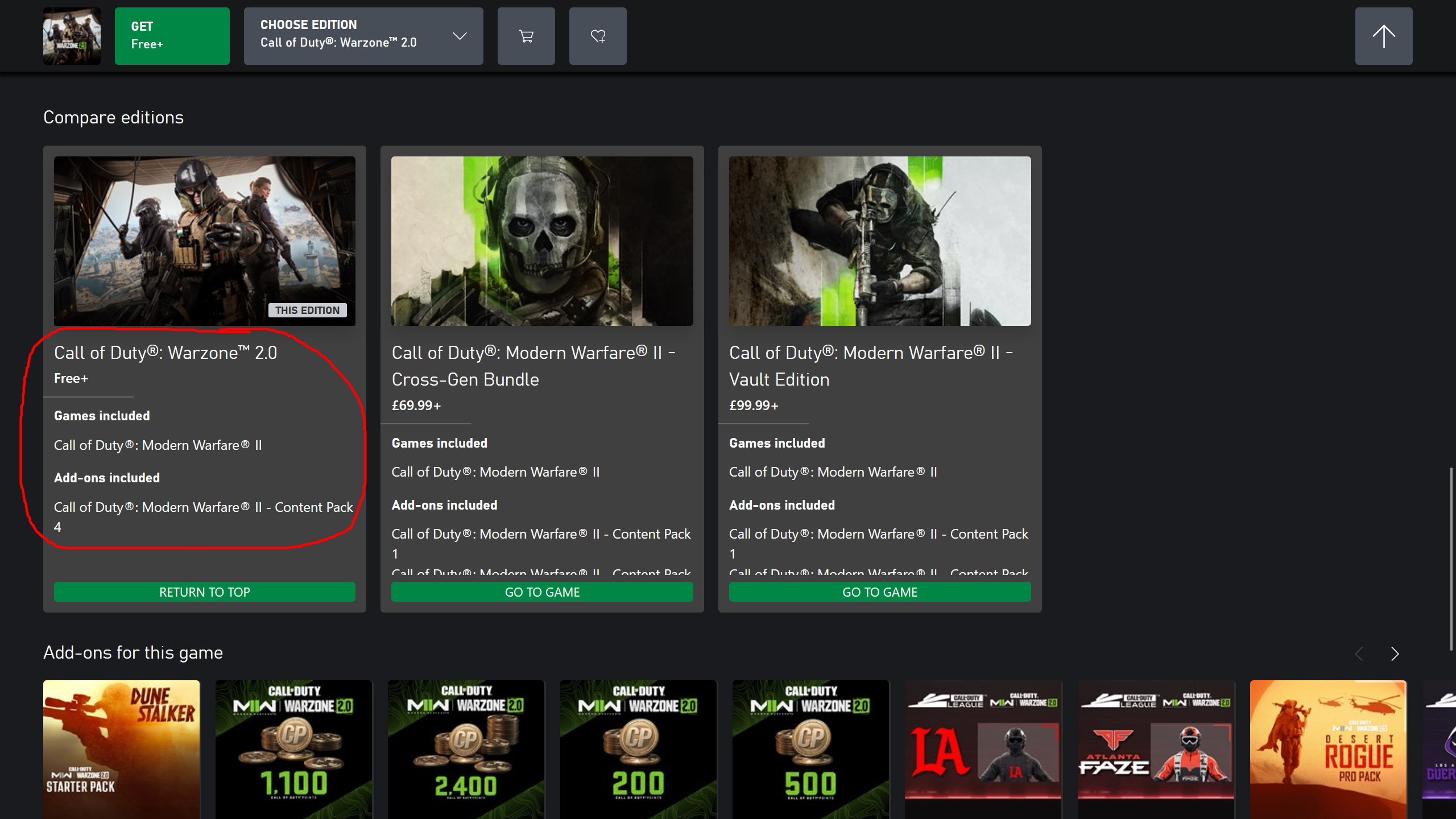Show previous add-ons with left chevron
Viewport: 1456px width, 819px height.
1359,654
